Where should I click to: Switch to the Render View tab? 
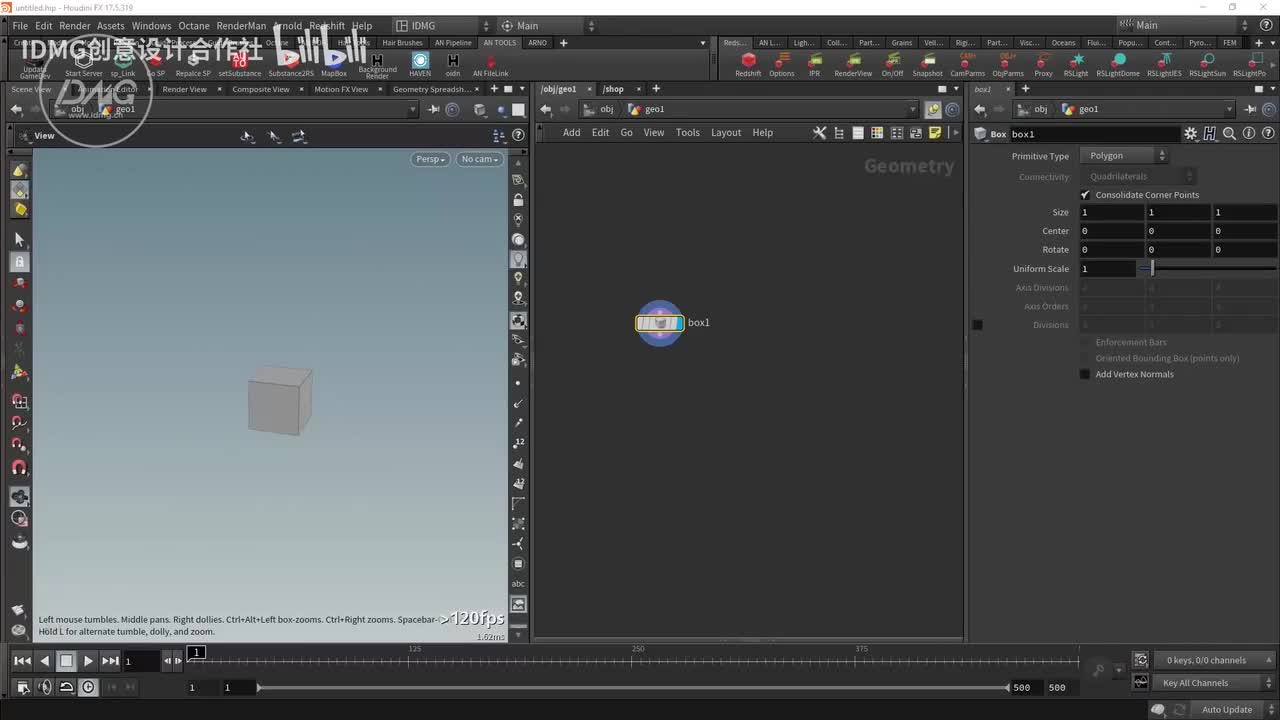click(x=184, y=89)
